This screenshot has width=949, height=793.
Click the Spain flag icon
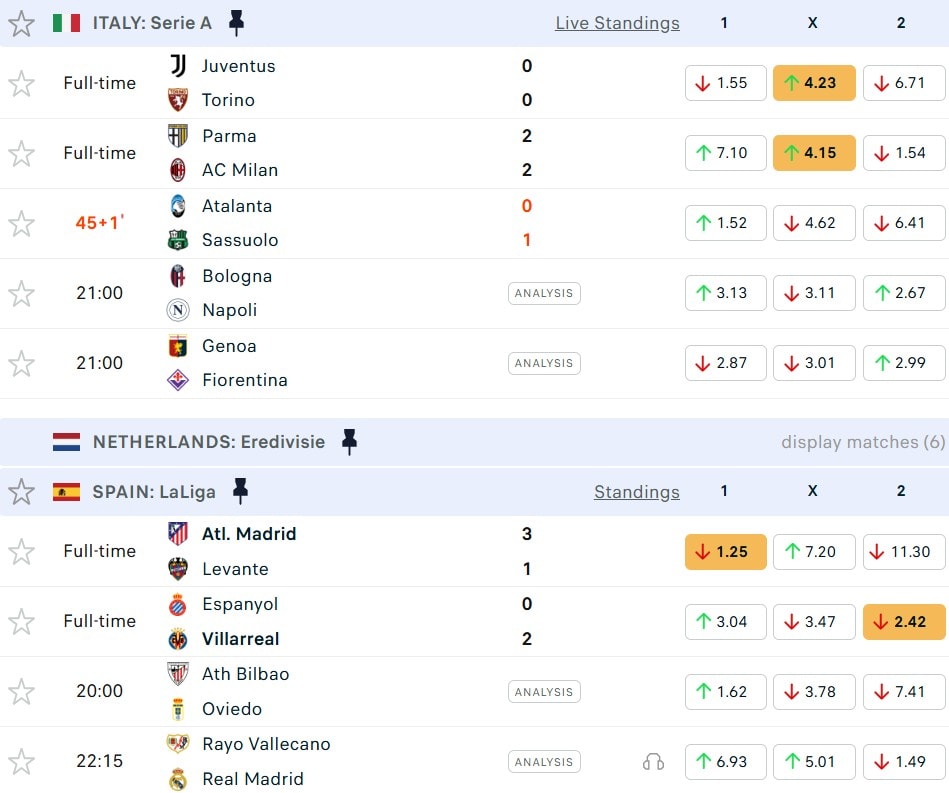66,491
